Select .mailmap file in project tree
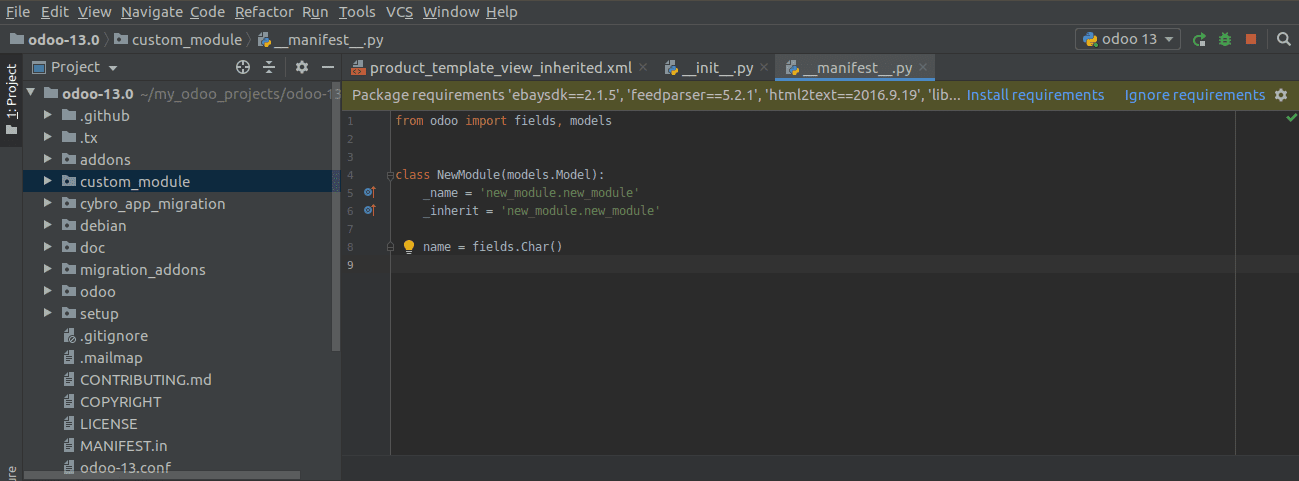 (102, 357)
